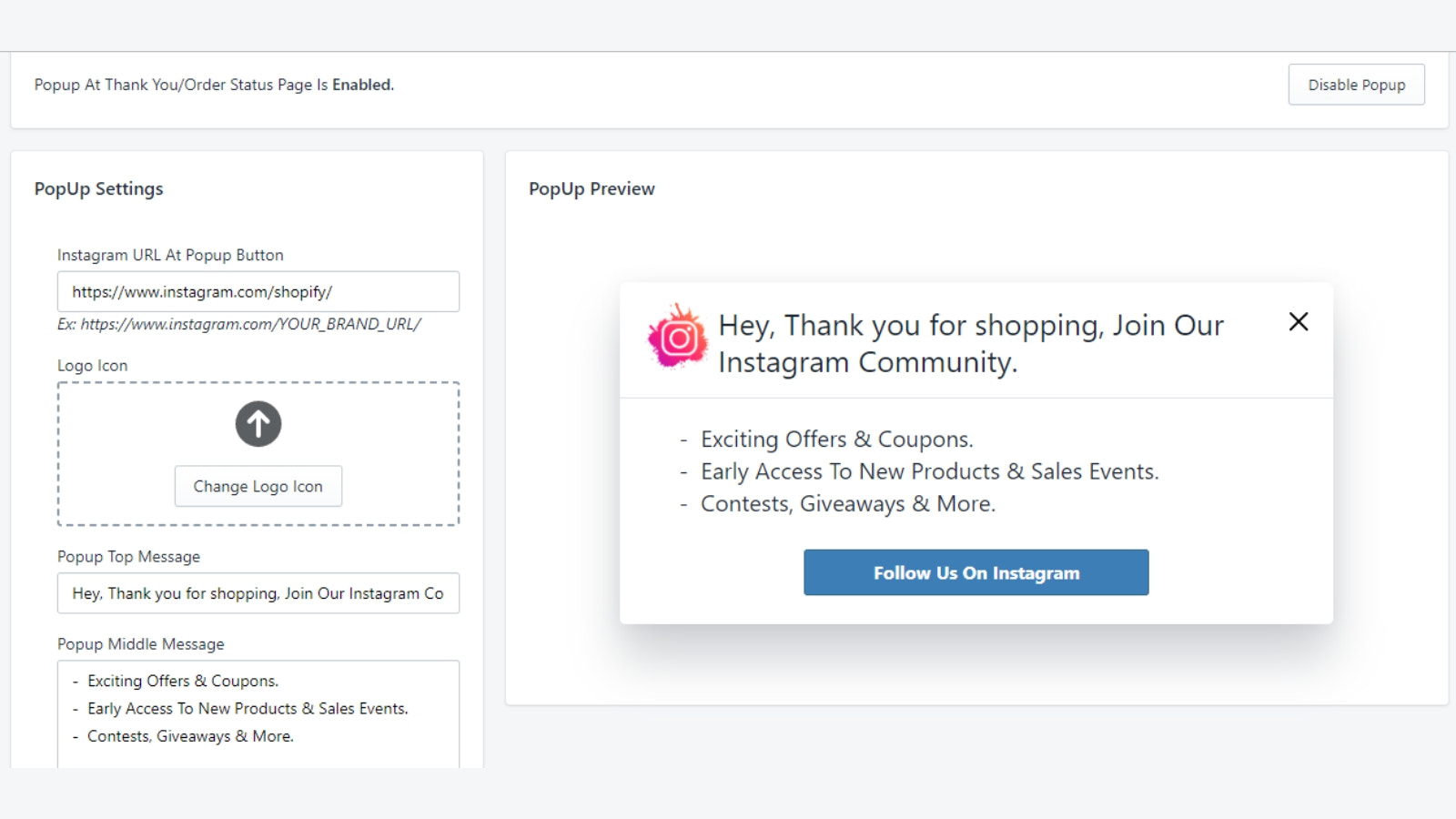Click inside the Popup Middle Message textarea
Image resolution: width=1456 pixels, height=819 pixels.
pos(258,714)
